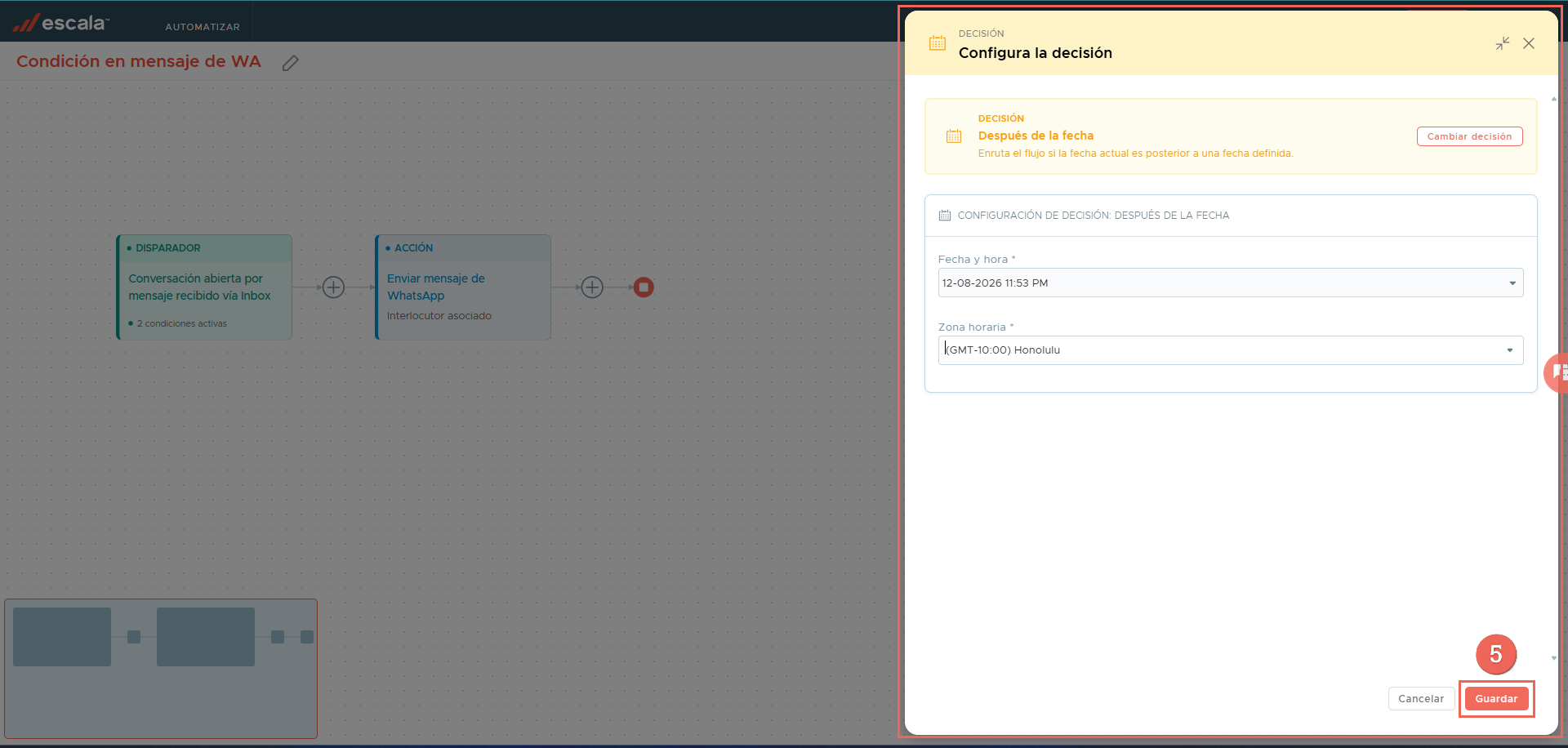Image resolution: width=1568 pixels, height=748 pixels.
Task: Click the Después de la fecha title
Action: coord(1036,136)
